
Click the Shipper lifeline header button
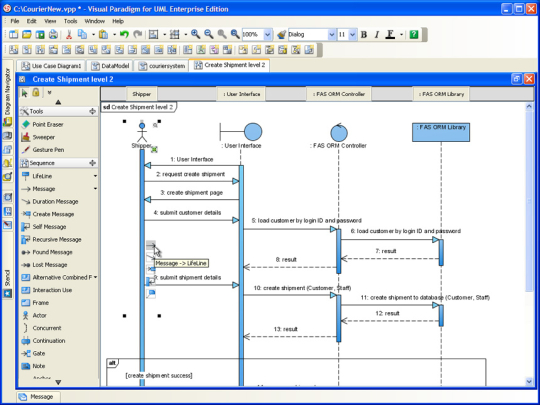pos(142,94)
